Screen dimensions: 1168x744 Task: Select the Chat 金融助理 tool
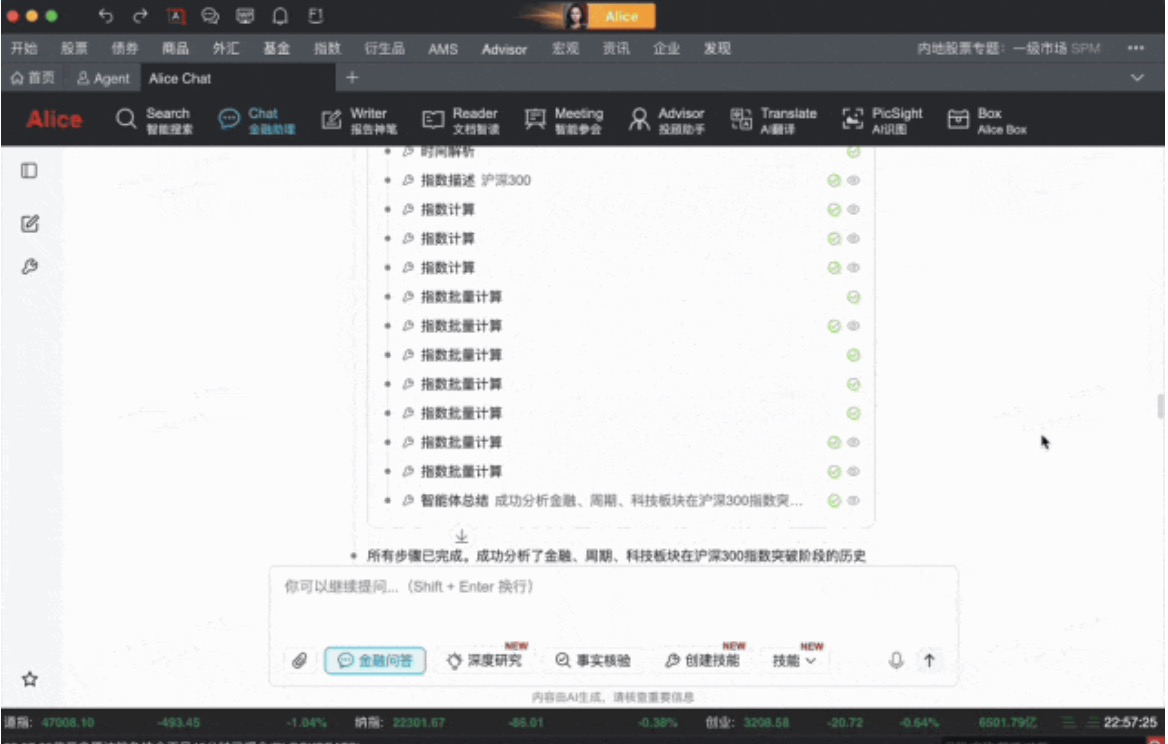click(257, 120)
